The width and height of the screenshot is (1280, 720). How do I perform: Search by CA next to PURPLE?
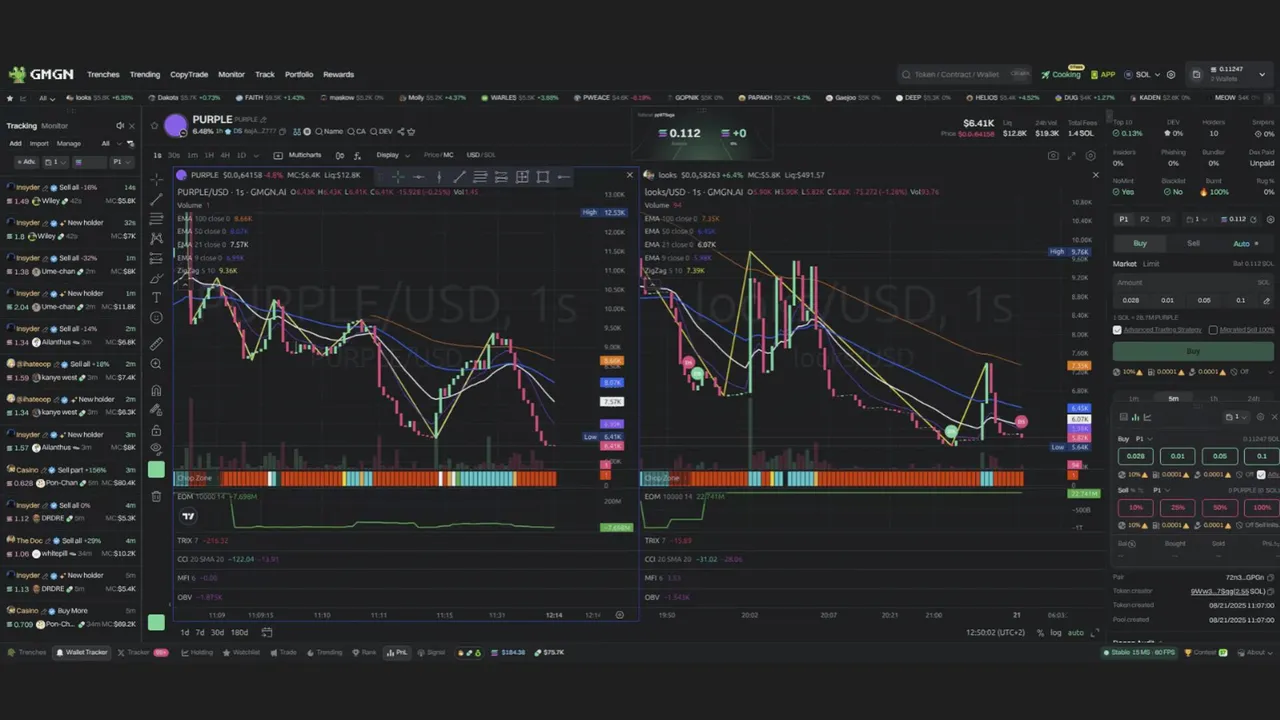pos(357,132)
